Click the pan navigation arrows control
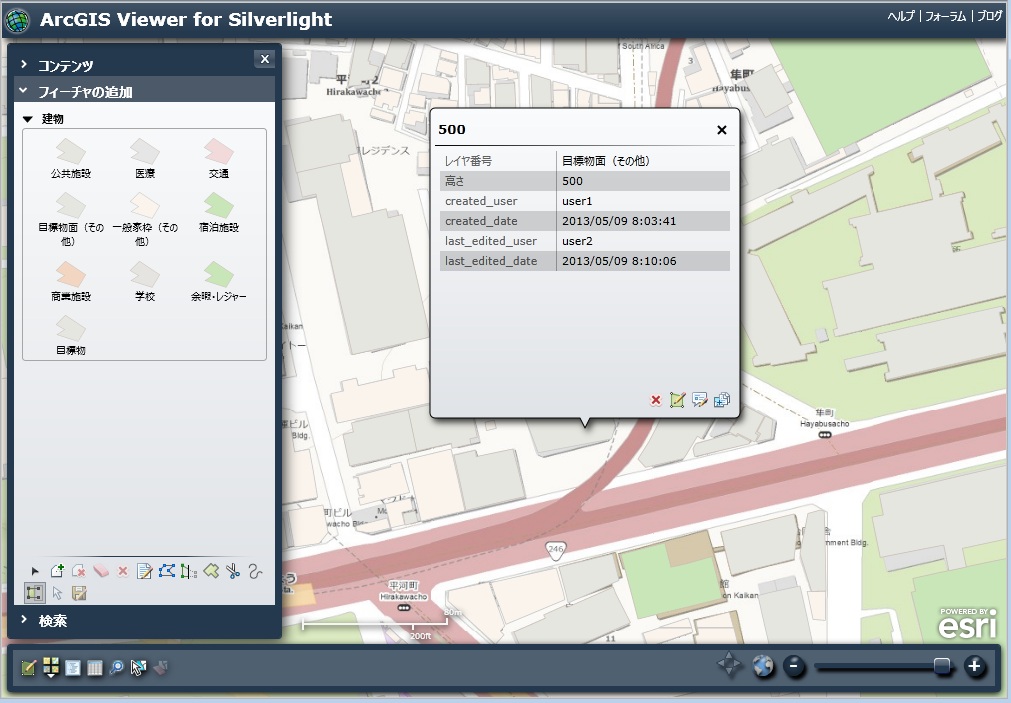The width and height of the screenshot is (1011, 703). (729, 665)
